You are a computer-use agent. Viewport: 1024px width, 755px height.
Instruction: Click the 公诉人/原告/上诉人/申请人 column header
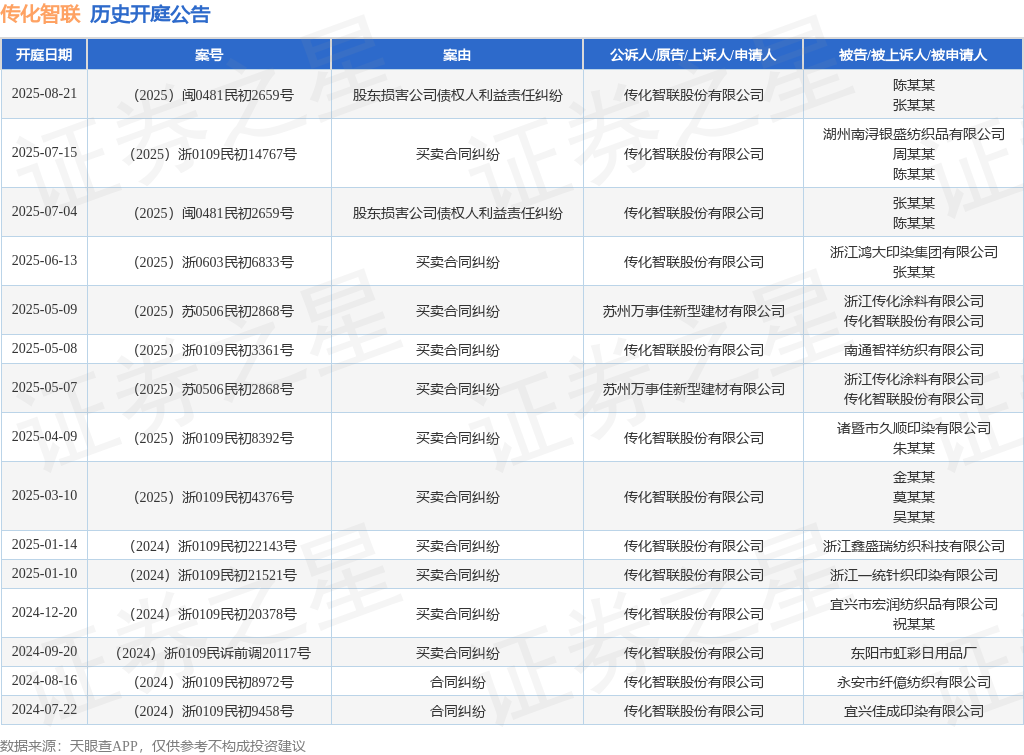coord(693,55)
